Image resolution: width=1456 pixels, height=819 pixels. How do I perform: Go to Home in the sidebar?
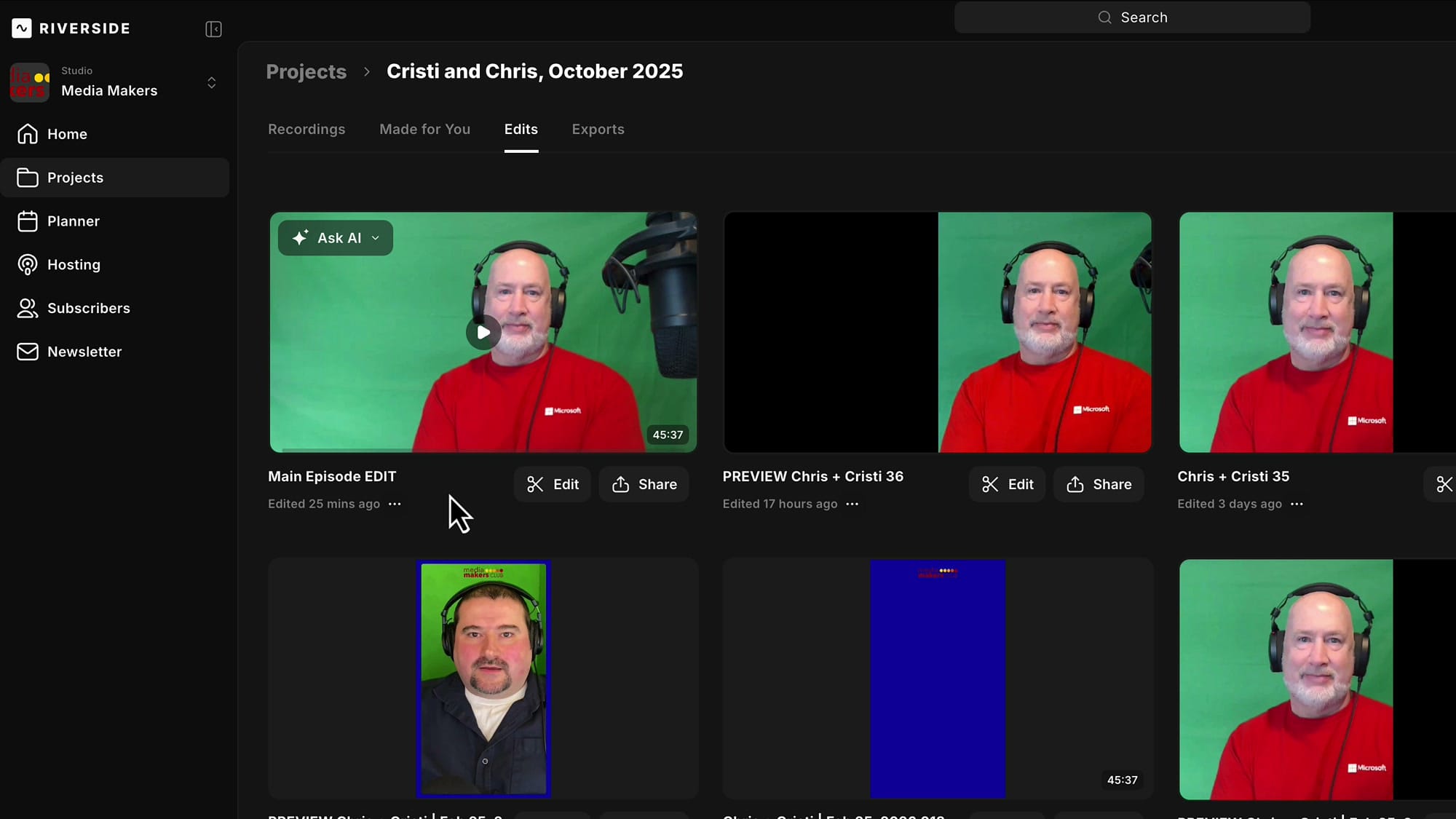(x=115, y=134)
